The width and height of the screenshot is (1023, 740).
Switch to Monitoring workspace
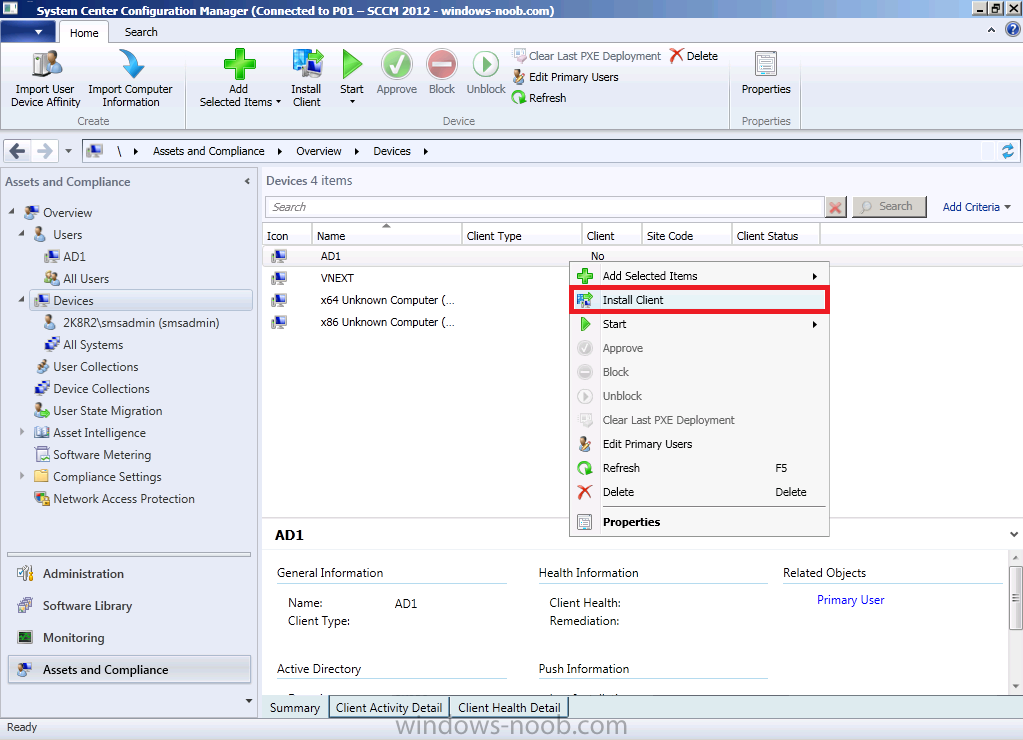coord(129,638)
